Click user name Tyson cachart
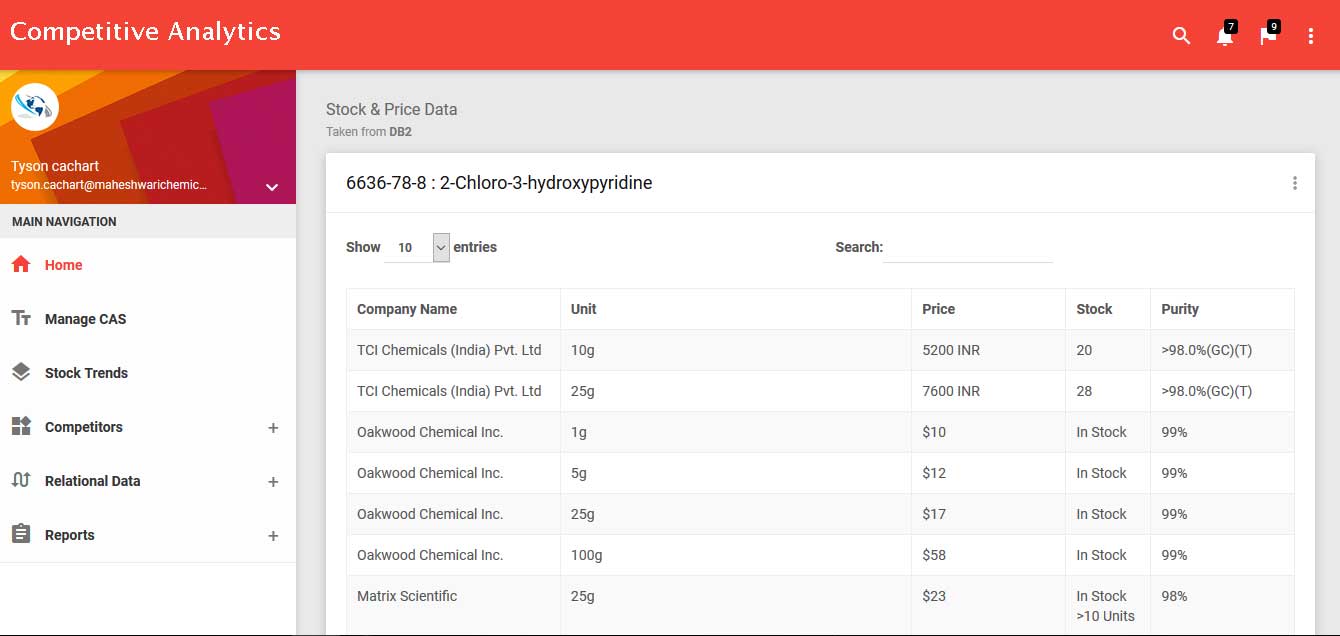Screen dimensions: 1340x636 pos(55,166)
